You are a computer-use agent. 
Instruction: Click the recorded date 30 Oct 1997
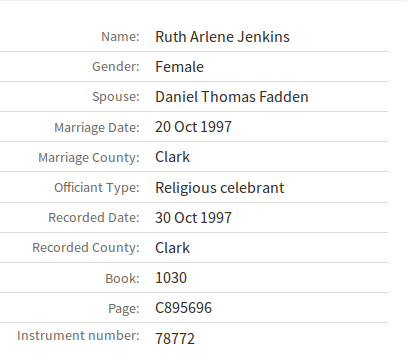click(x=193, y=218)
